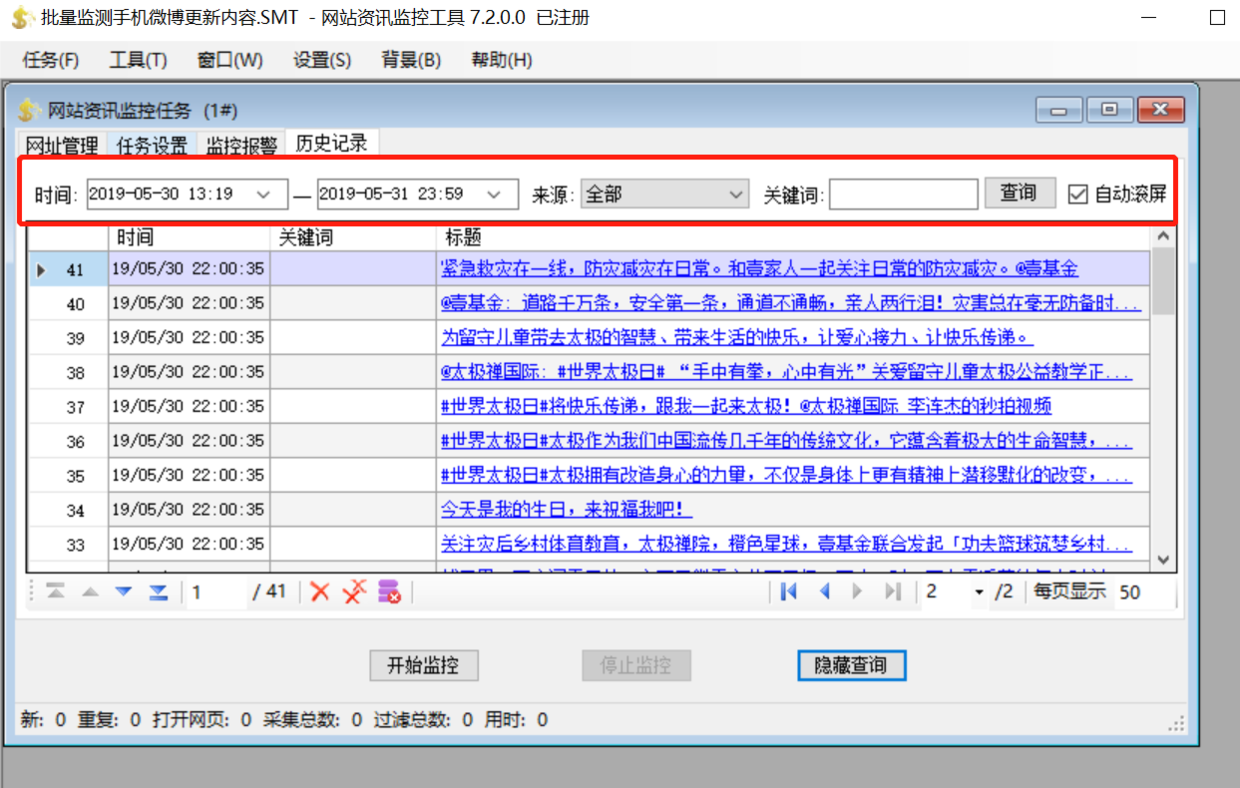The width and height of the screenshot is (1240, 788).
Task: Open the page number dropdown showing 2
Action: (x=978, y=592)
